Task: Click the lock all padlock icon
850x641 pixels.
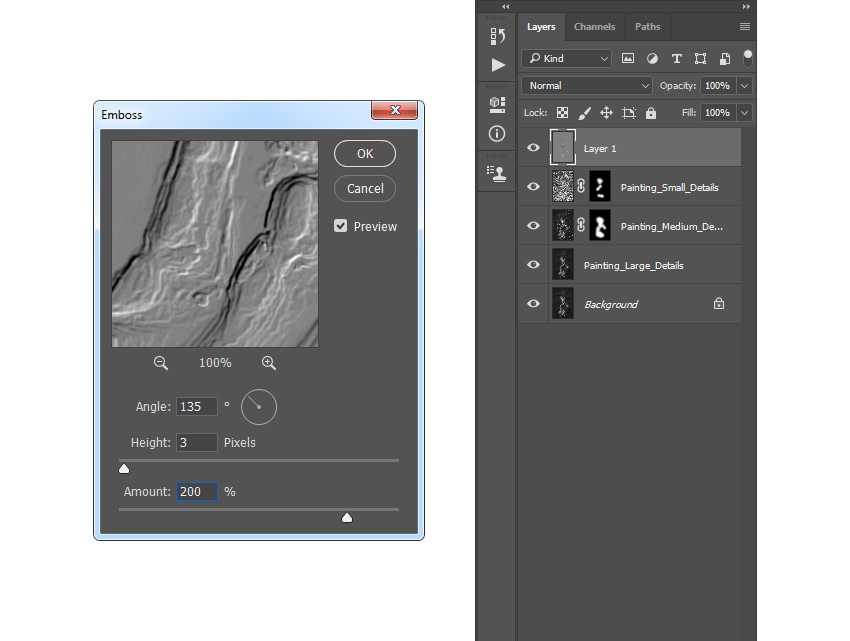Action: point(651,114)
